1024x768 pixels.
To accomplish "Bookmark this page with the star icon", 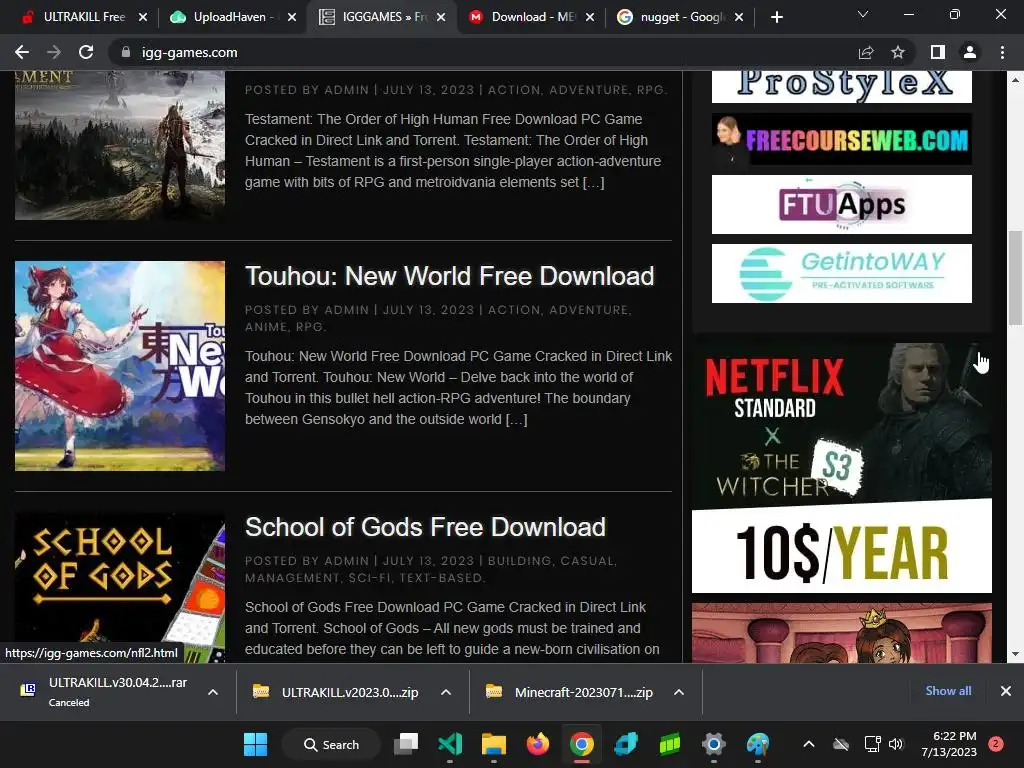I will click(x=898, y=52).
